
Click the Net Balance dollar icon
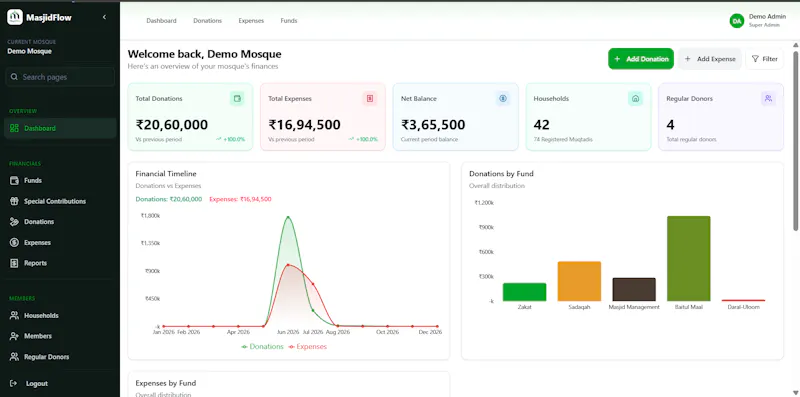click(503, 98)
